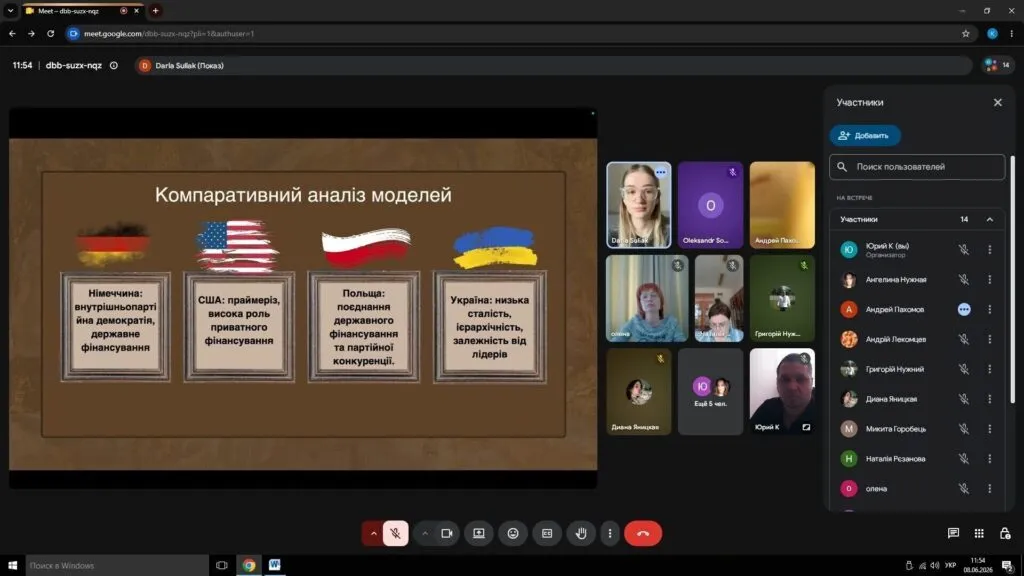Open a new browser tab
Screen dimensions: 1024x576
click(x=155, y=10)
